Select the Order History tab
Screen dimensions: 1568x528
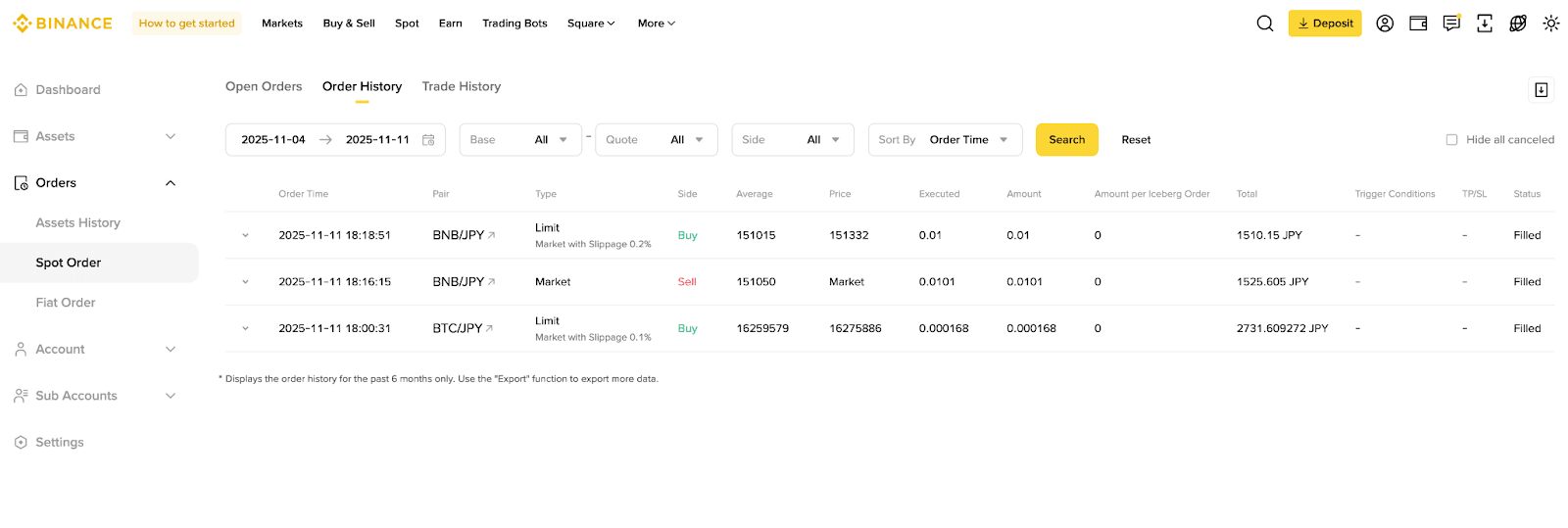click(x=363, y=87)
